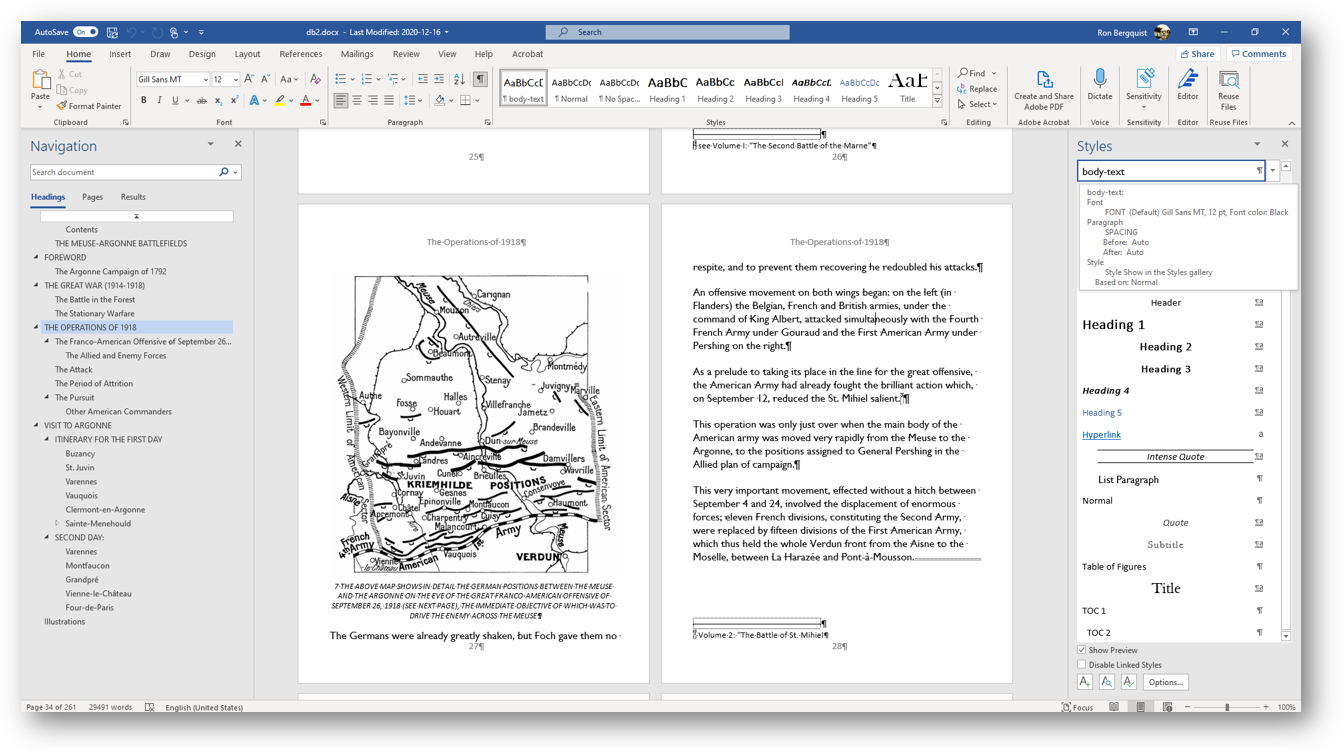Click Create and Share Adobe PDF
Image resolution: width=1343 pixels, height=754 pixels.
coord(1043,88)
